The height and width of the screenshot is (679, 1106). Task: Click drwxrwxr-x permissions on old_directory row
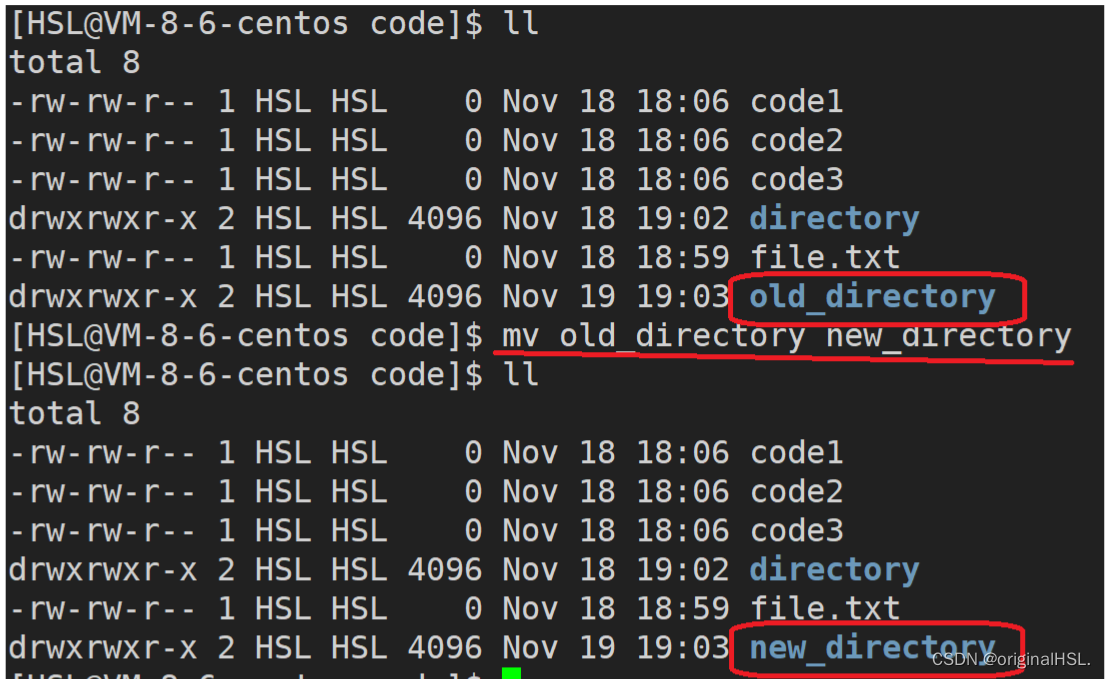pyautogui.click(x=103, y=297)
